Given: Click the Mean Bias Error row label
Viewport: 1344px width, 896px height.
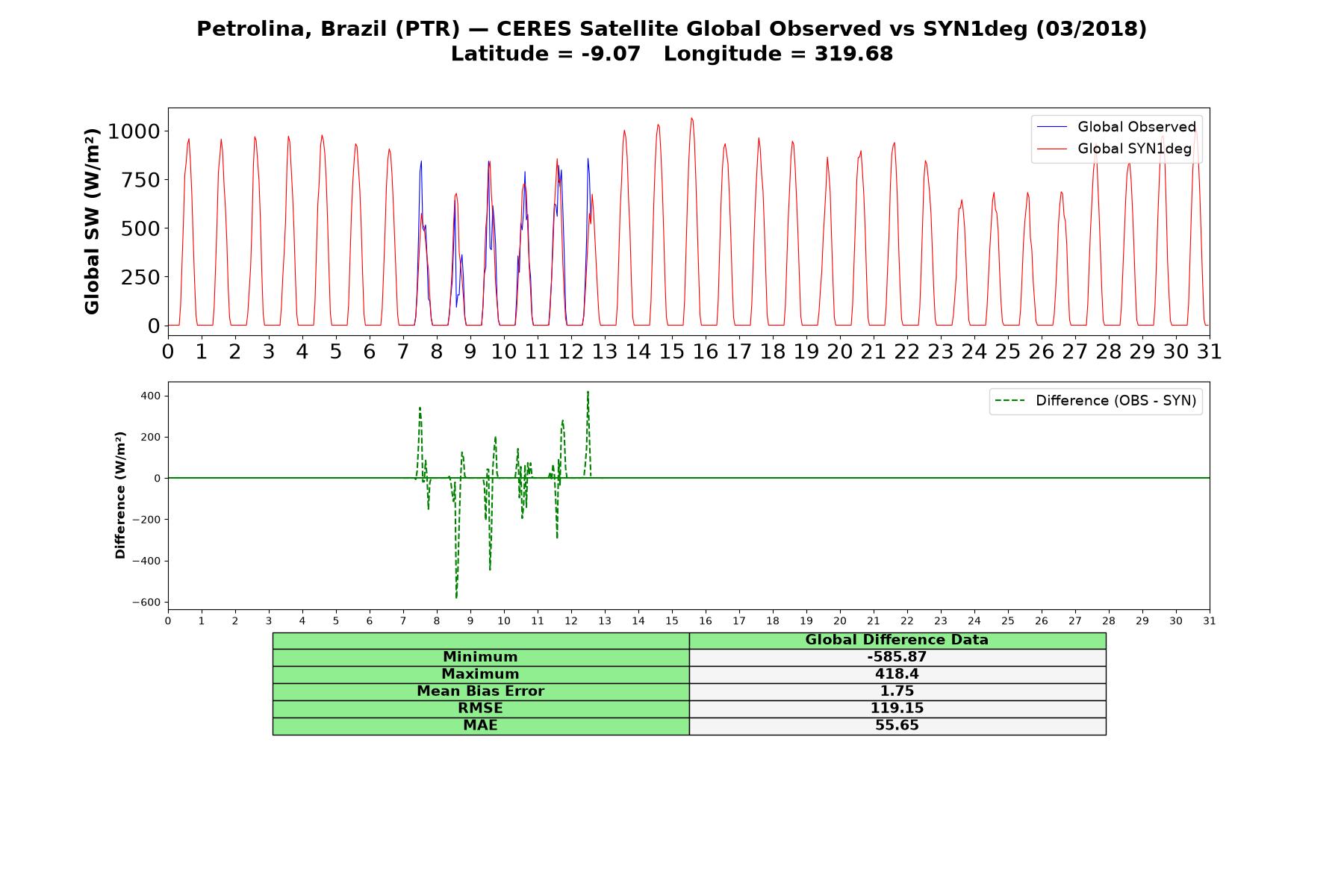Looking at the screenshot, I should tap(480, 691).
